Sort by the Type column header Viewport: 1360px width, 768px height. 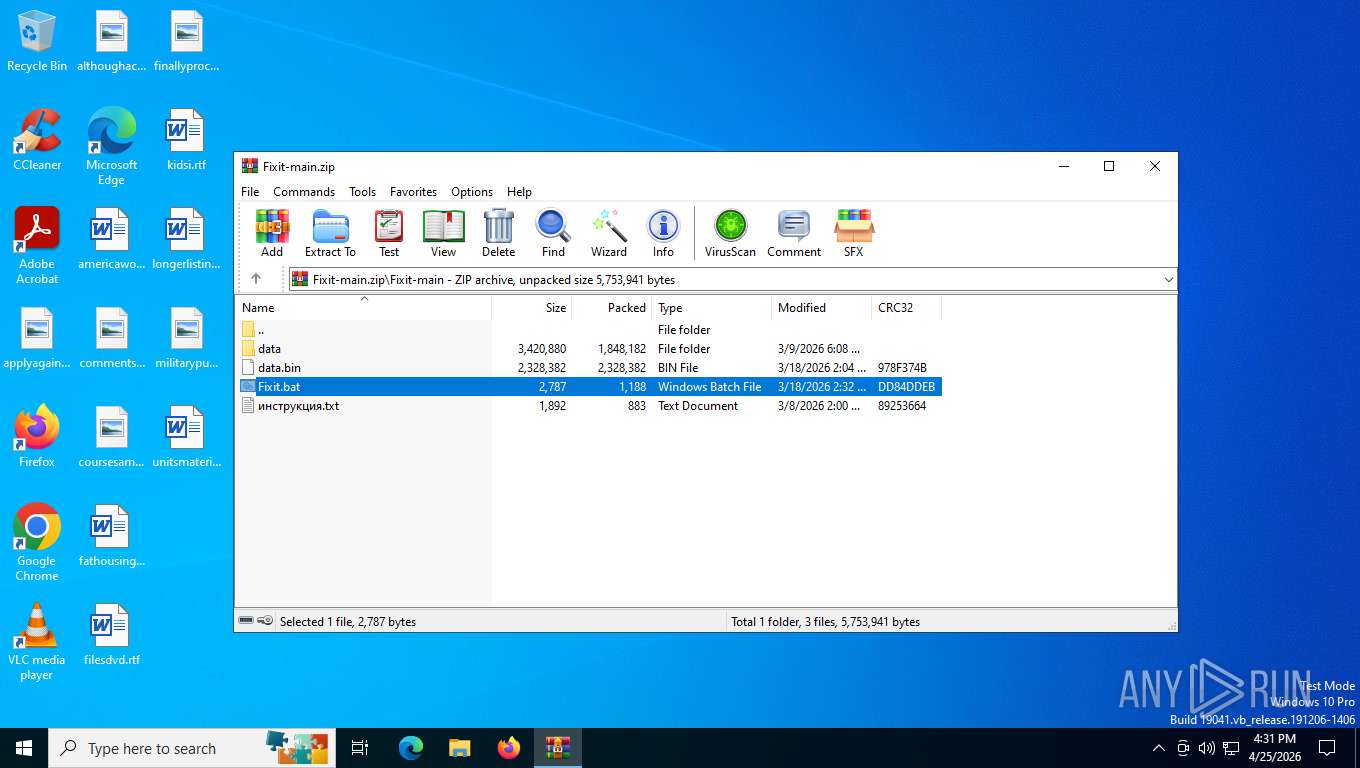click(x=711, y=308)
